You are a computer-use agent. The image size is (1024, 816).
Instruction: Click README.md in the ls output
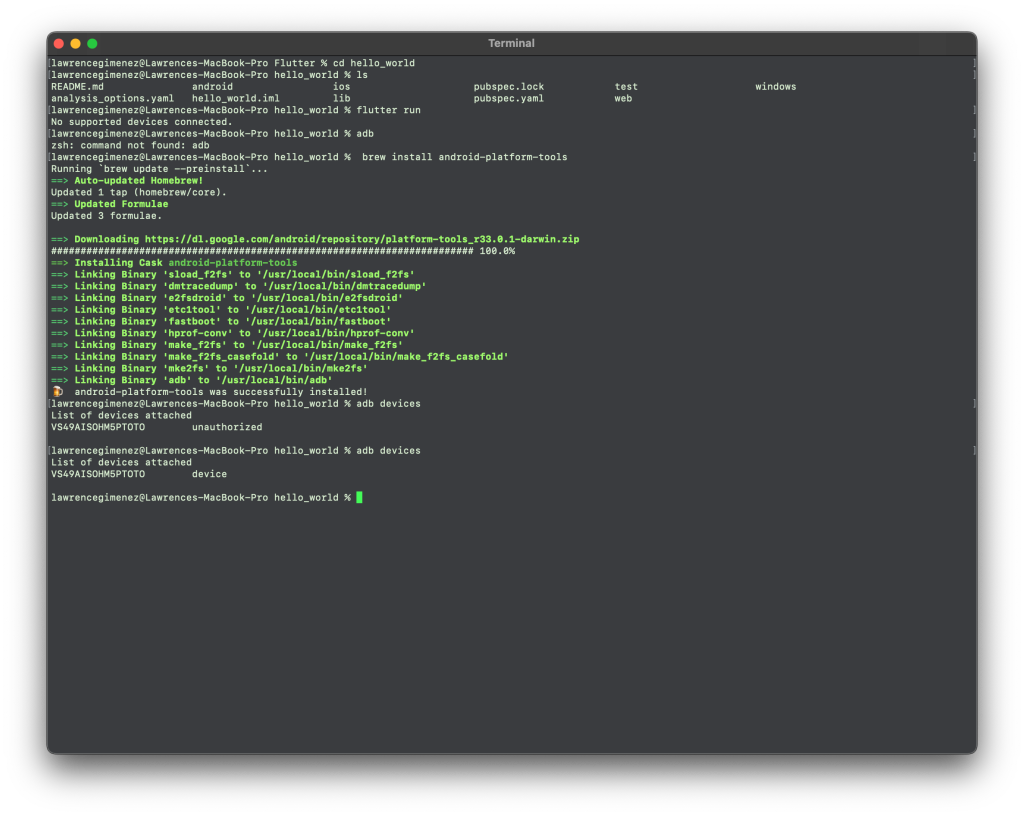tap(77, 87)
